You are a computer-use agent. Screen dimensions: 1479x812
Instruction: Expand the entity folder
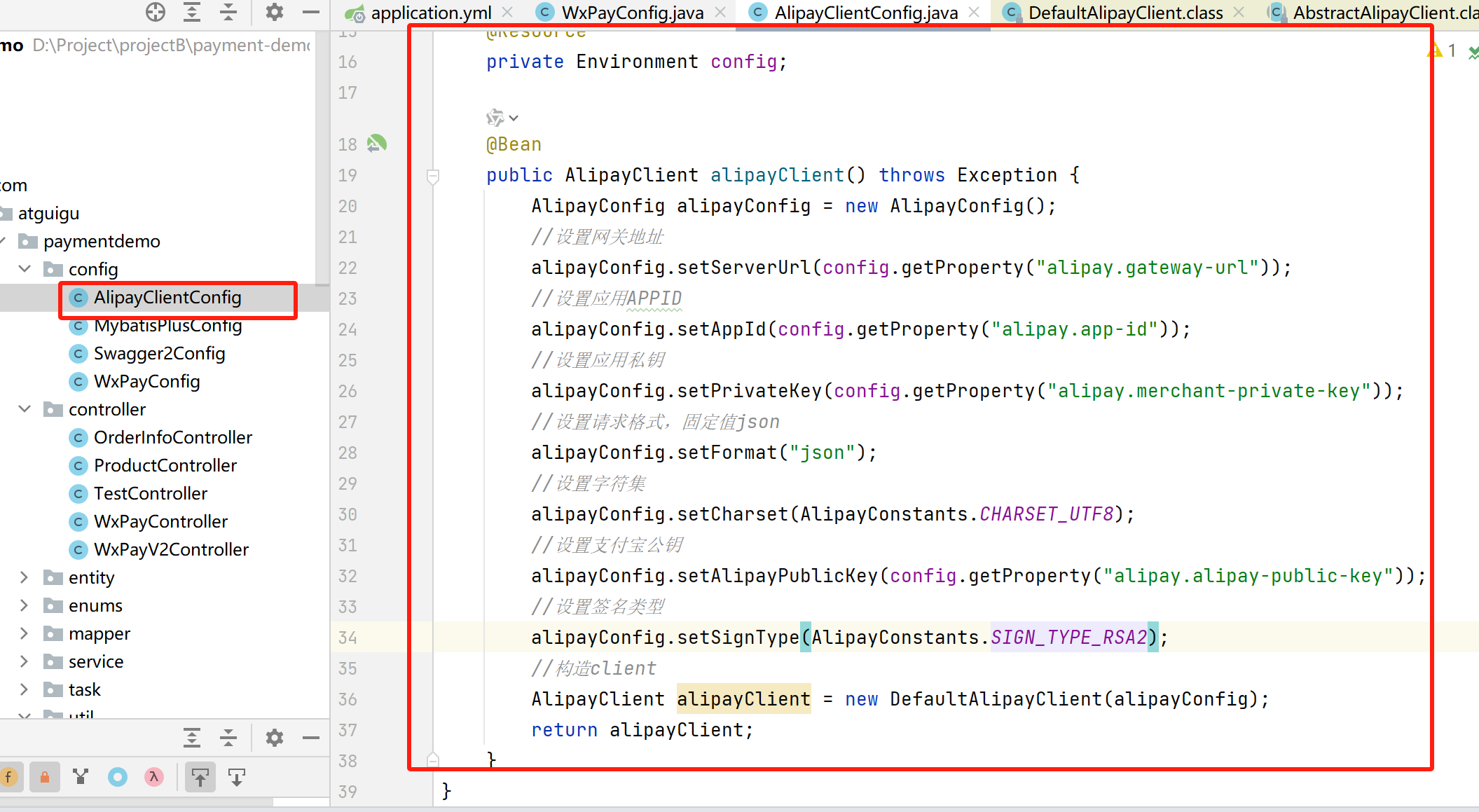[x=25, y=577]
